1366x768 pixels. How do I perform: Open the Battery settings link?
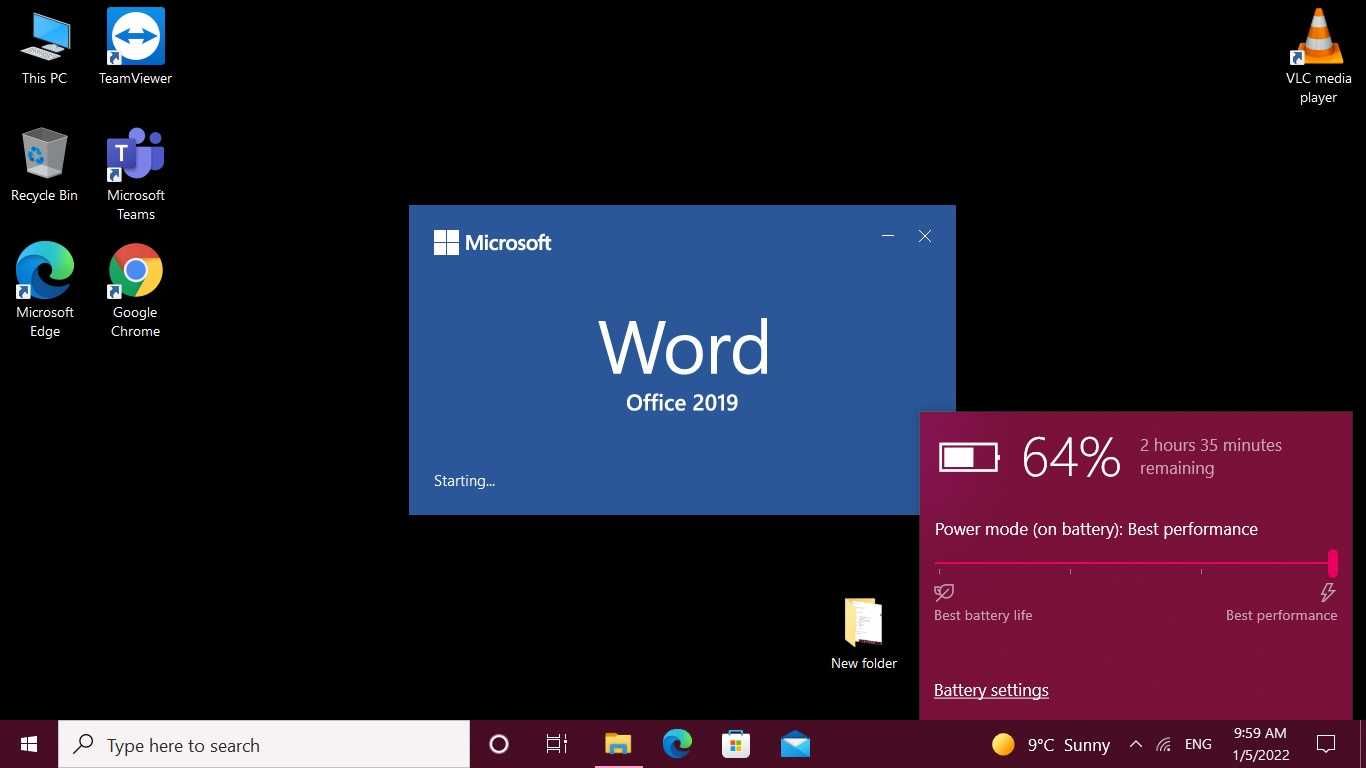(991, 690)
